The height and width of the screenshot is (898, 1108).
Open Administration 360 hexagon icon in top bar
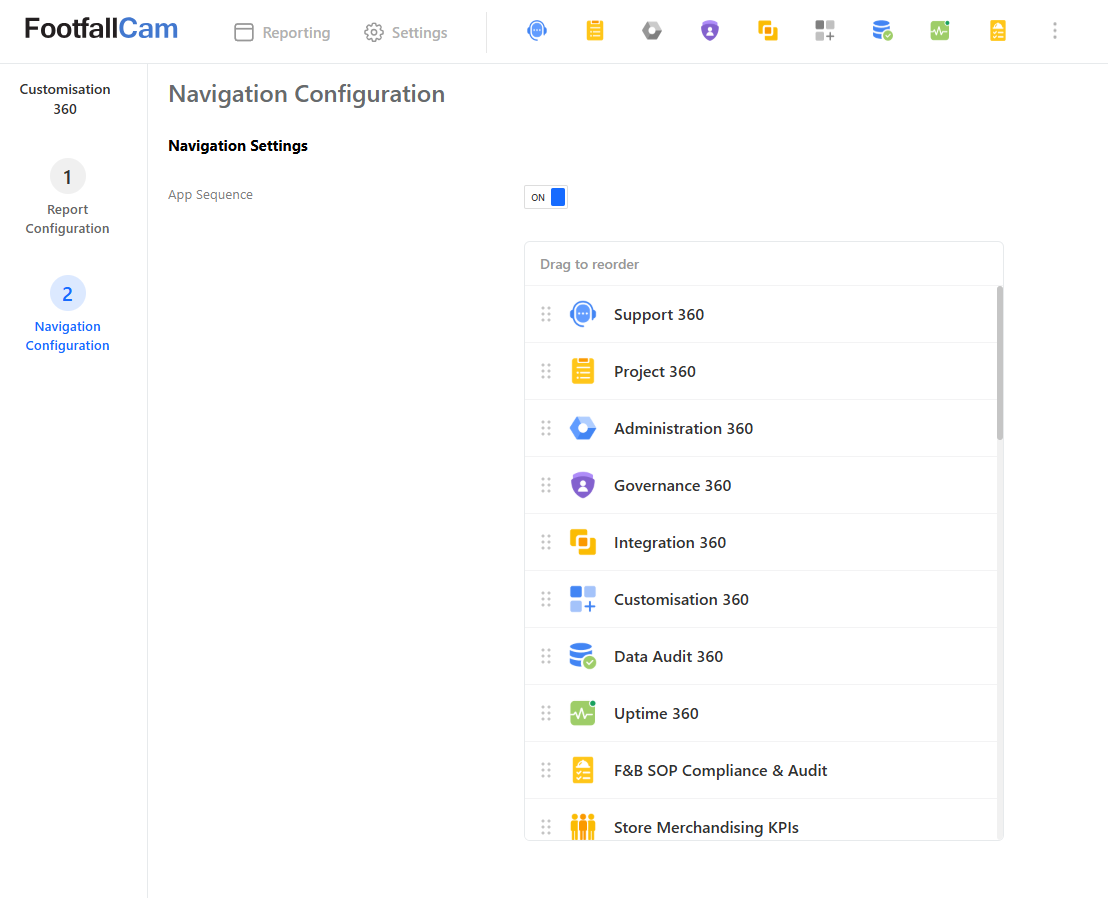pyautogui.click(x=652, y=30)
